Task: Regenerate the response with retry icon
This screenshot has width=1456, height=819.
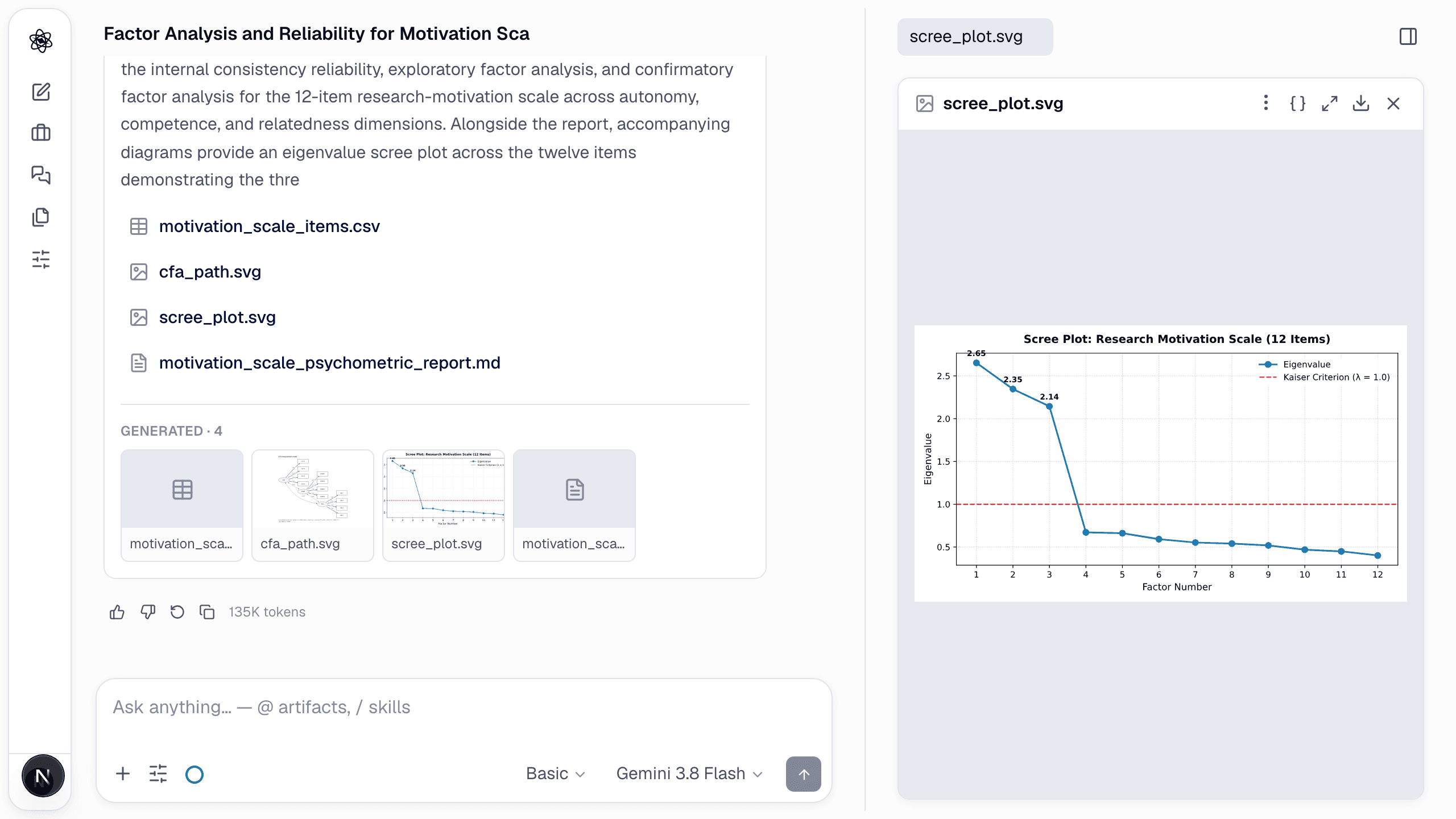Action: (177, 612)
